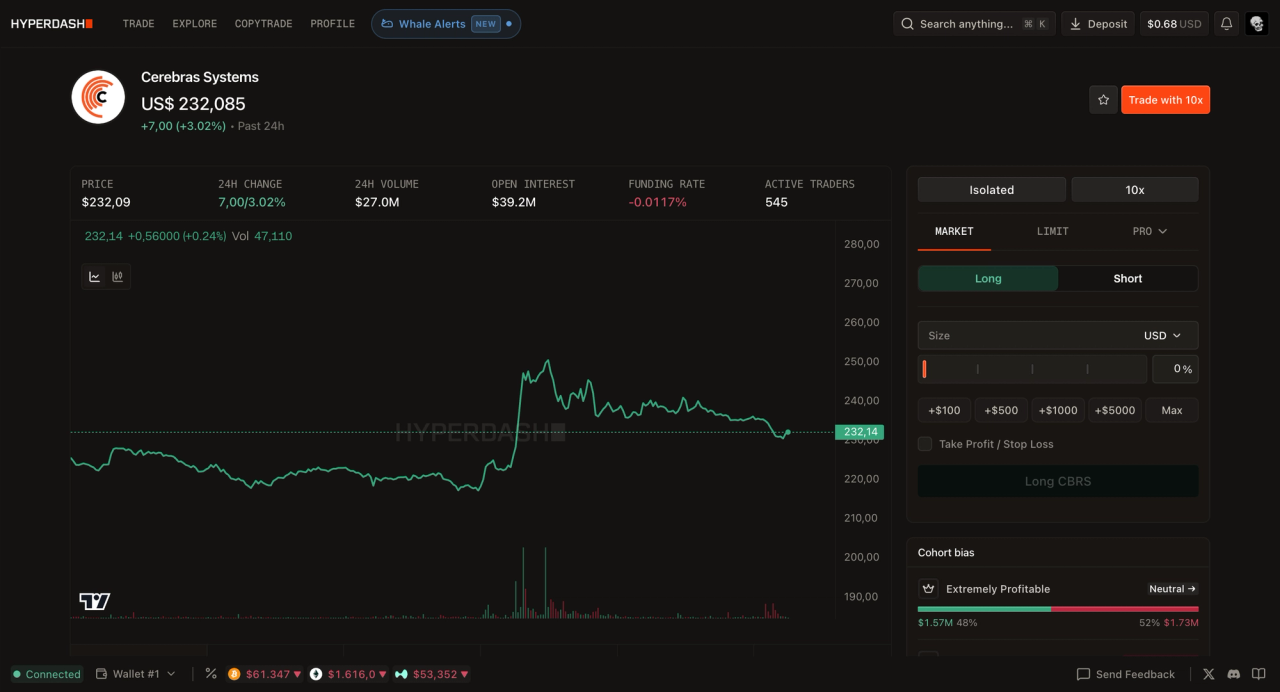Click the Cohort bias heading
Image resolution: width=1280 pixels, height=692 pixels.
[946, 553]
